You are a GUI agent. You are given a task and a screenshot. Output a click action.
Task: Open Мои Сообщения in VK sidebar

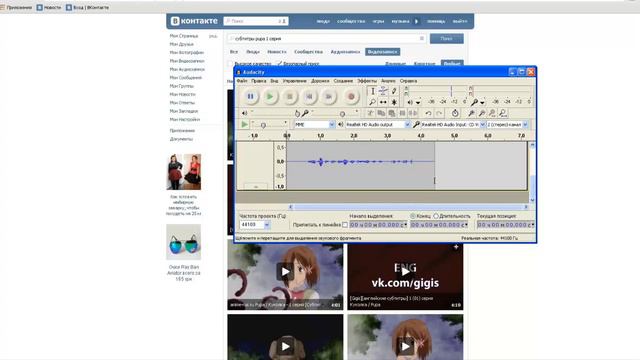click(x=186, y=78)
